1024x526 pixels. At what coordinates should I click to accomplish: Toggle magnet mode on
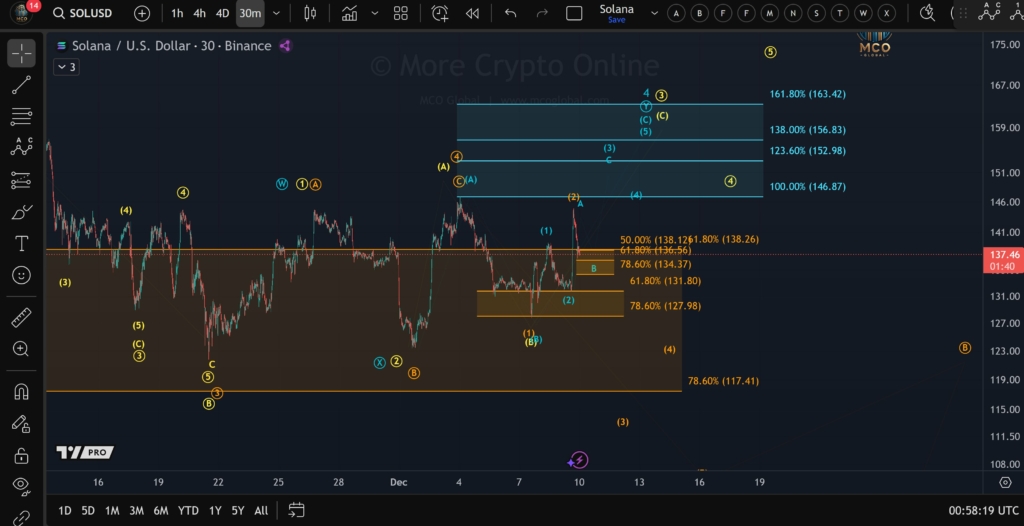(x=21, y=392)
